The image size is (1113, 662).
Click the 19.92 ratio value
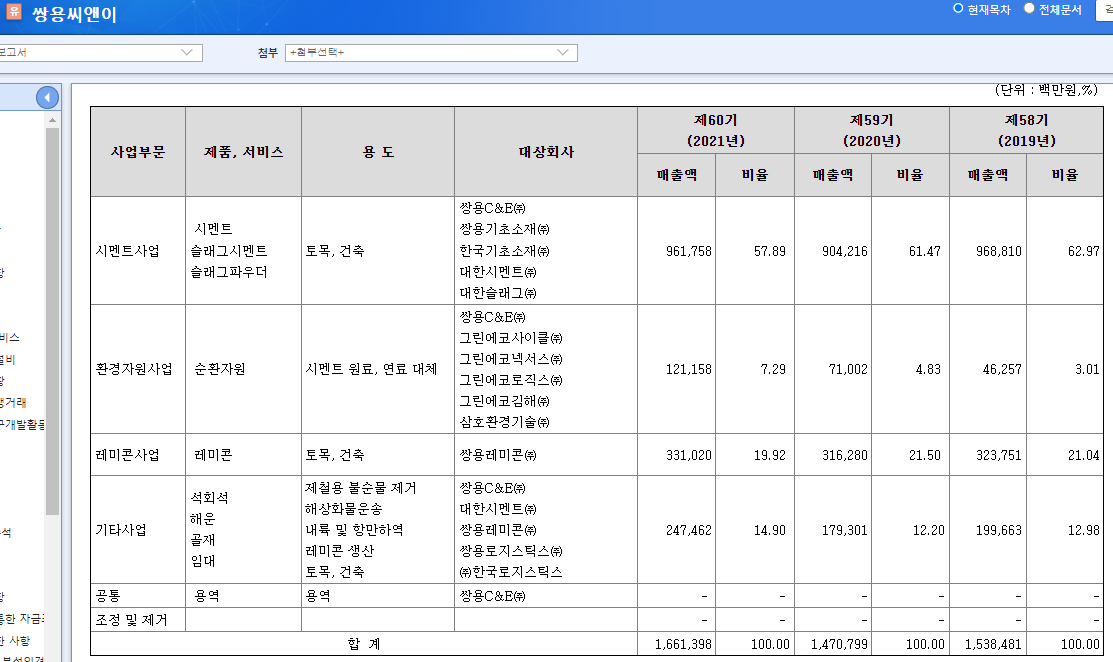[x=769, y=455]
